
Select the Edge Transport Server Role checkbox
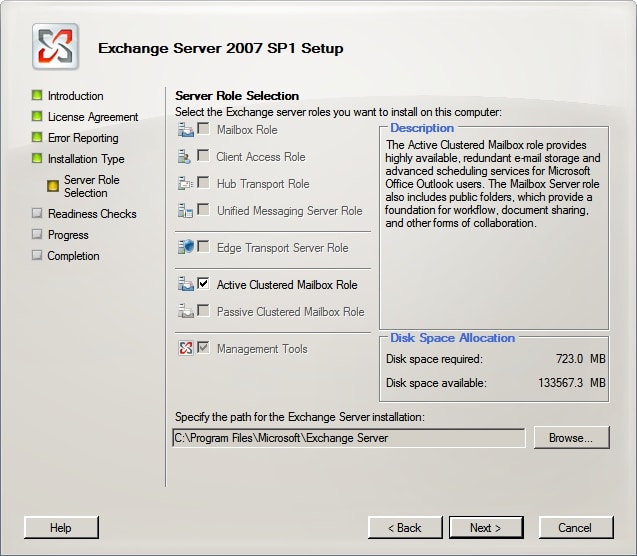(203, 246)
